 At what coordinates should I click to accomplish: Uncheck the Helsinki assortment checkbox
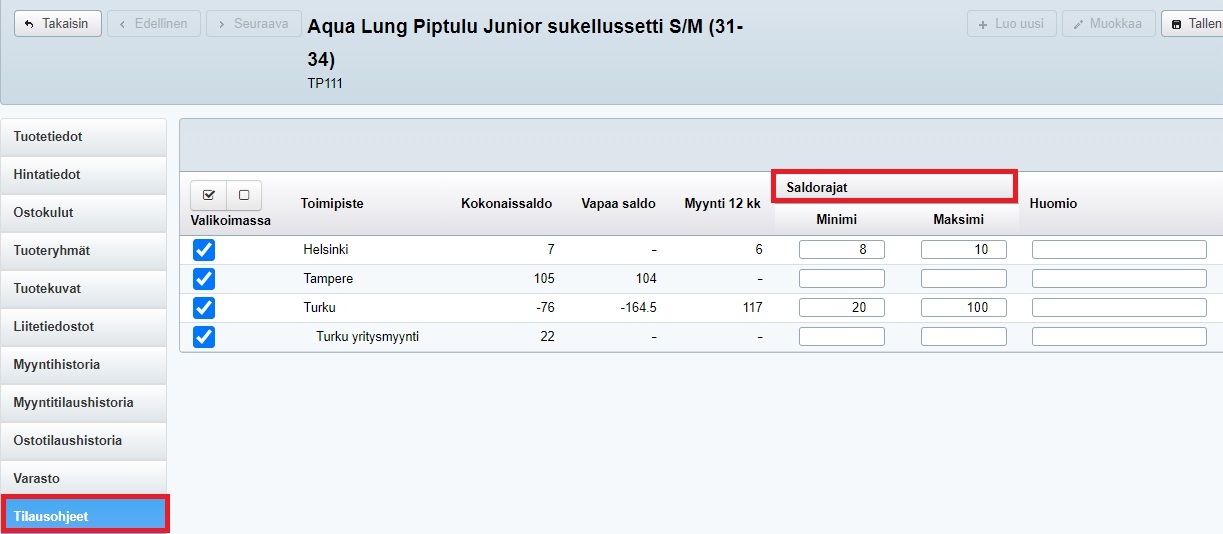click(x=204, y=250)
